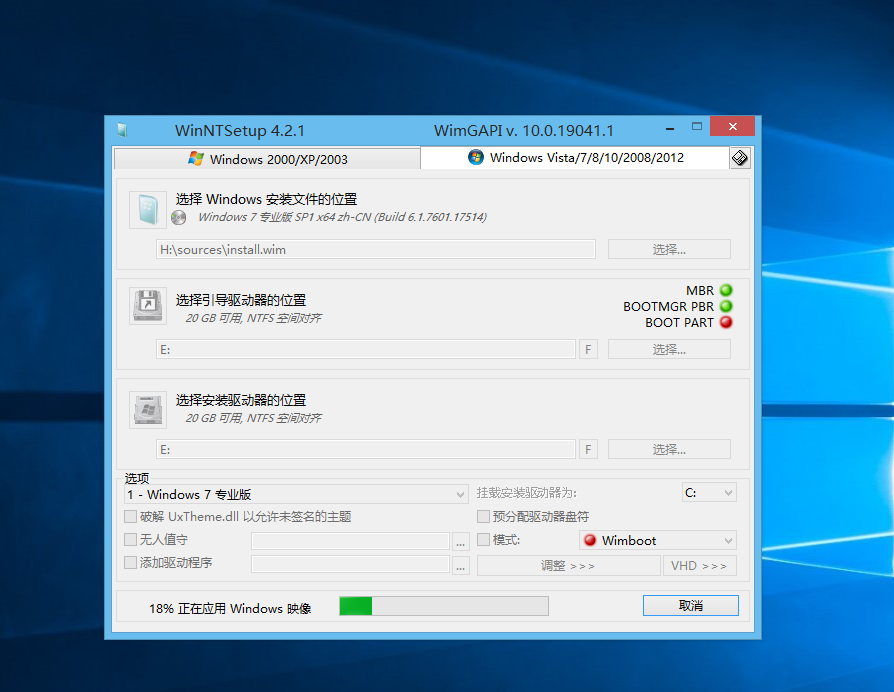Switch to Windows Vista/7/8/10/2008/2012 tab
Screen dimensions: 894x692
point(575,157)
